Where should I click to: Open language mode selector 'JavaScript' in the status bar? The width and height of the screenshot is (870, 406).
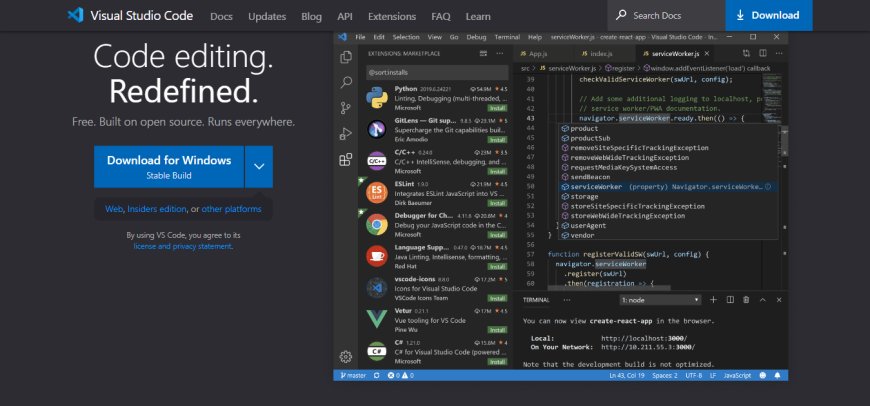pyautogui.click(x=737, y=375)
